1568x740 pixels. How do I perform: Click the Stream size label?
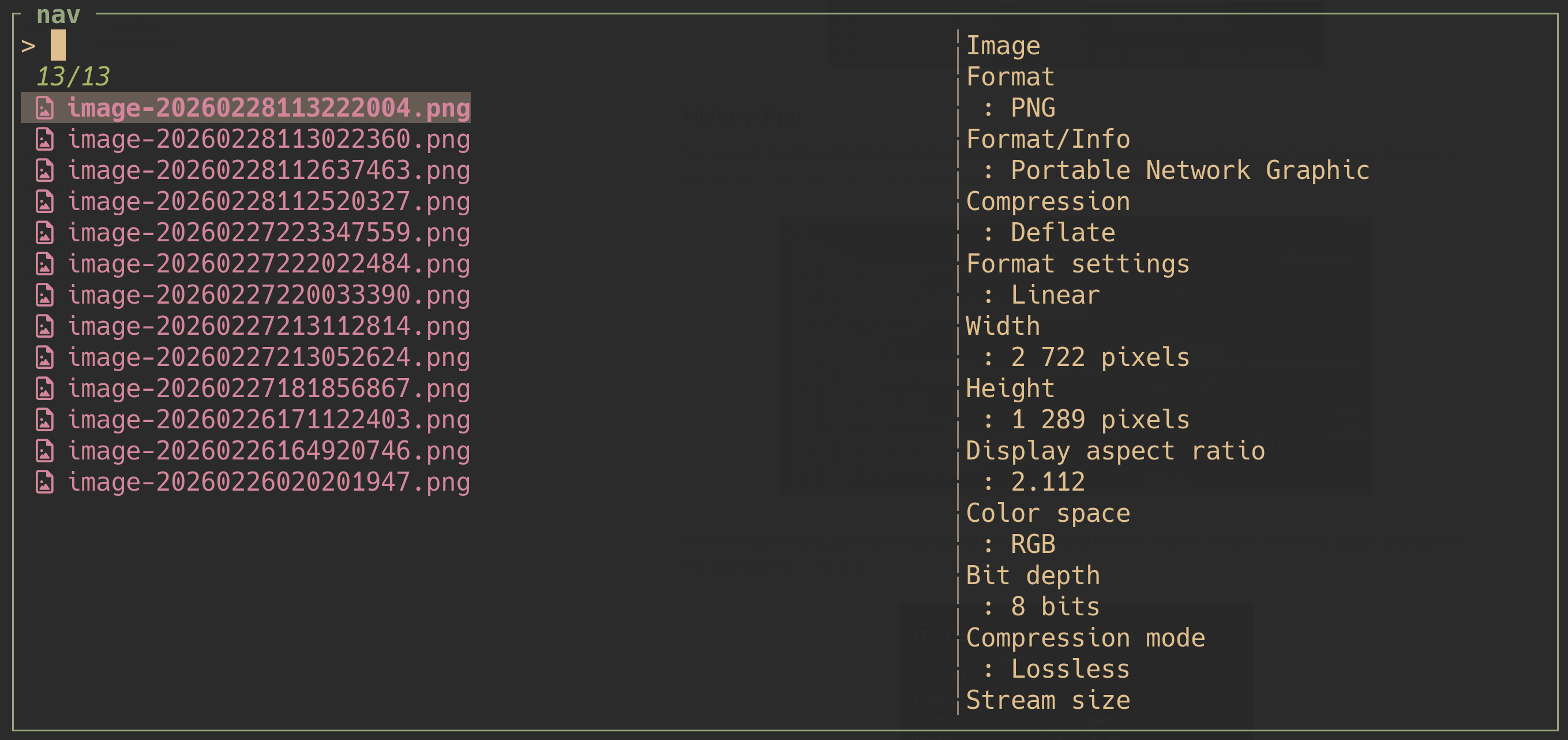1048,700
